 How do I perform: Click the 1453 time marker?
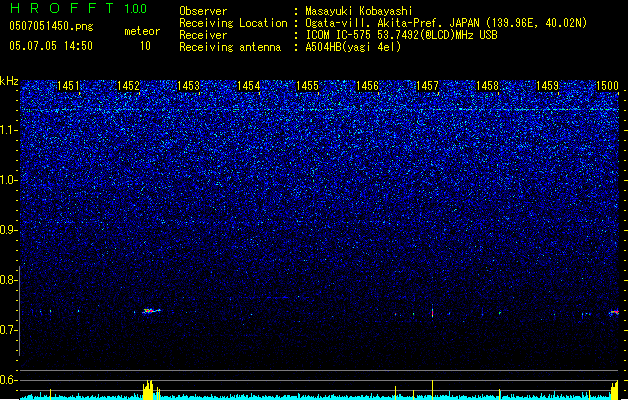[188, 86]
